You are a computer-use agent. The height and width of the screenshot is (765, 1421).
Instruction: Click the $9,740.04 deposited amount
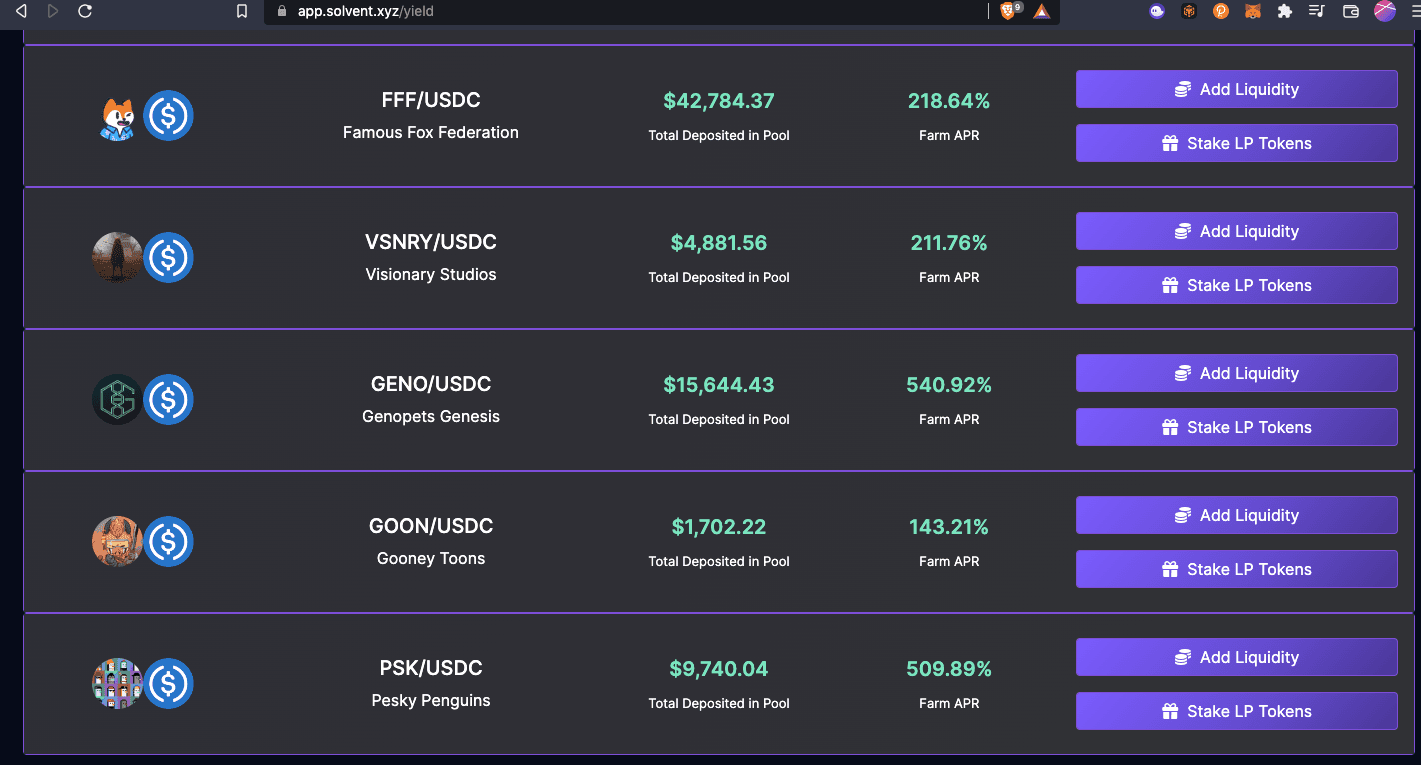tap(719, 669)
